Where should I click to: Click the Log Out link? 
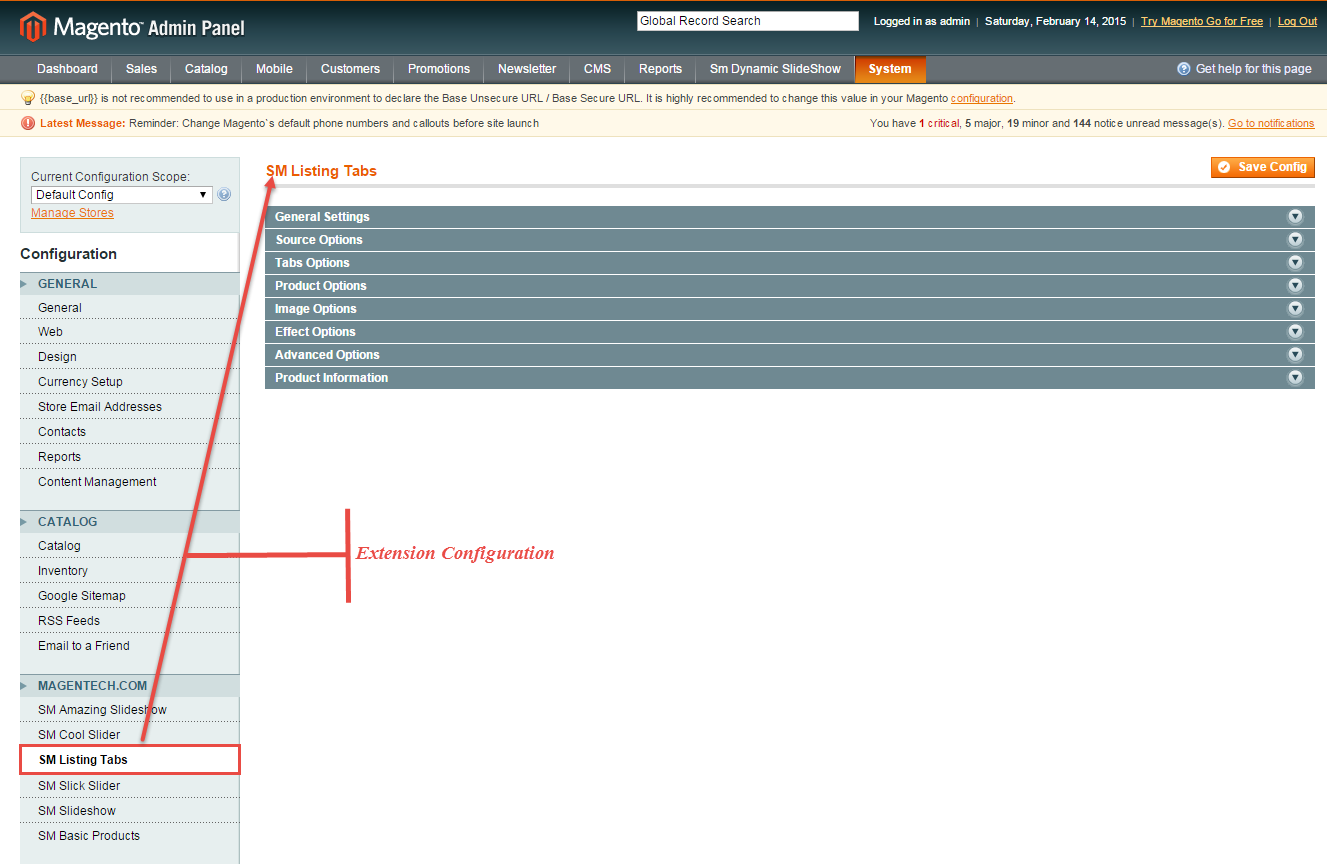1297,21
